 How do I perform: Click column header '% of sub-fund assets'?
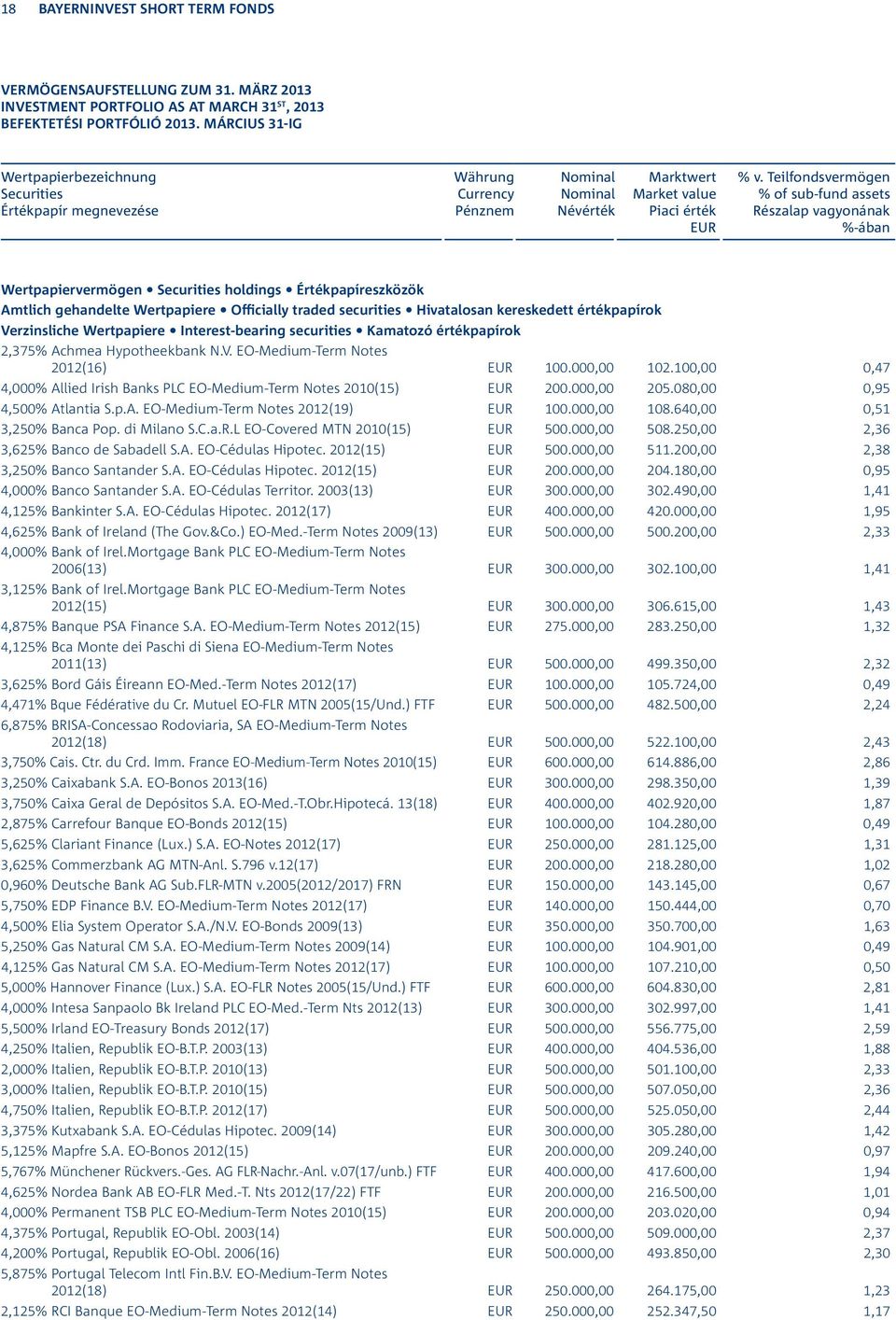[824, 194]
